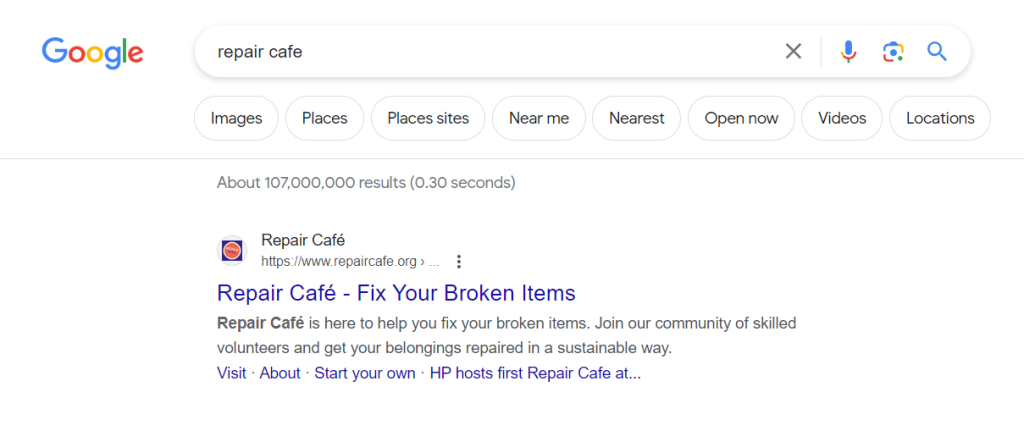Apply the Near me filter
1024x431 pixels.
539,118
